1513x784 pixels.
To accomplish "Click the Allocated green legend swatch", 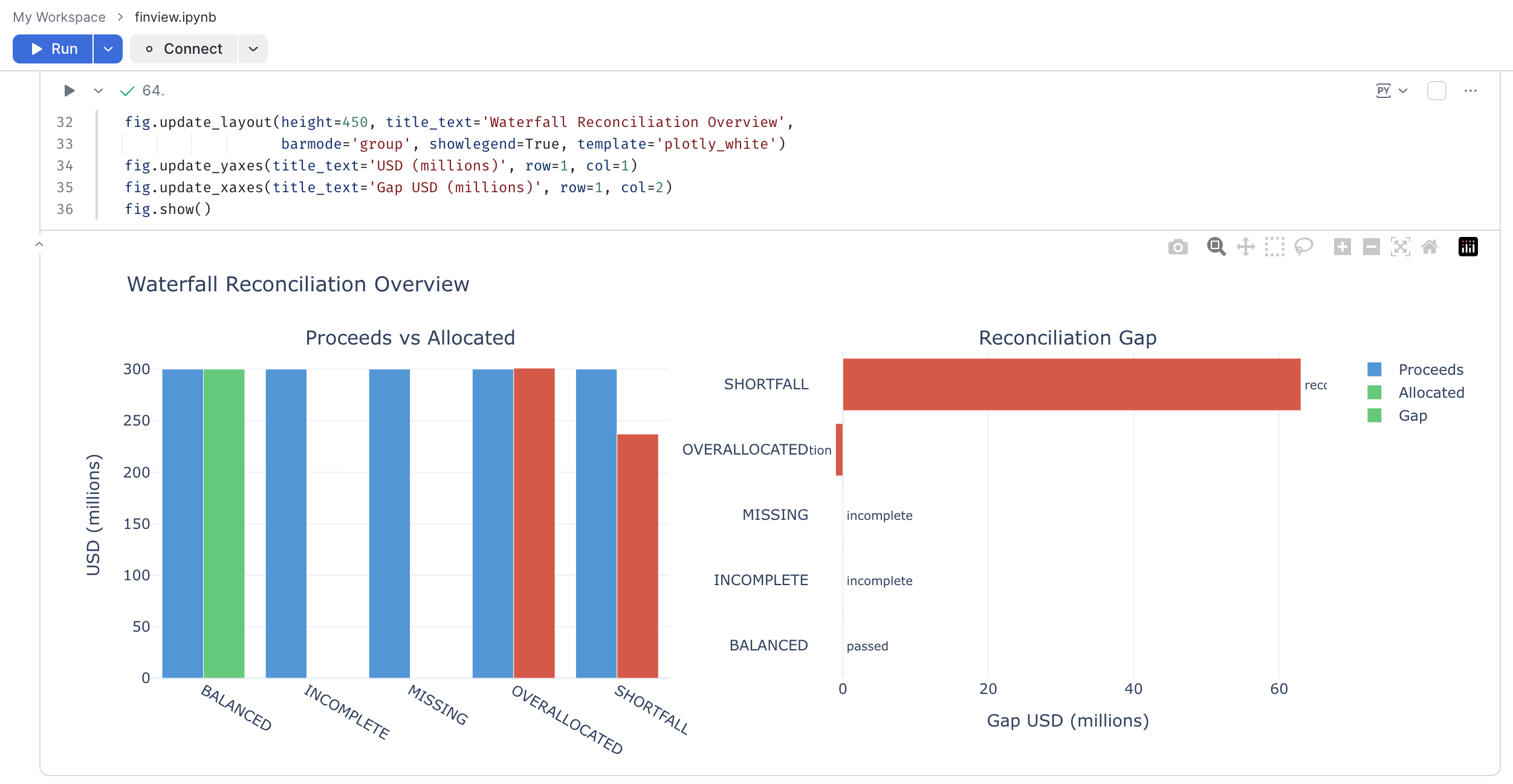I will [1375, 392].
